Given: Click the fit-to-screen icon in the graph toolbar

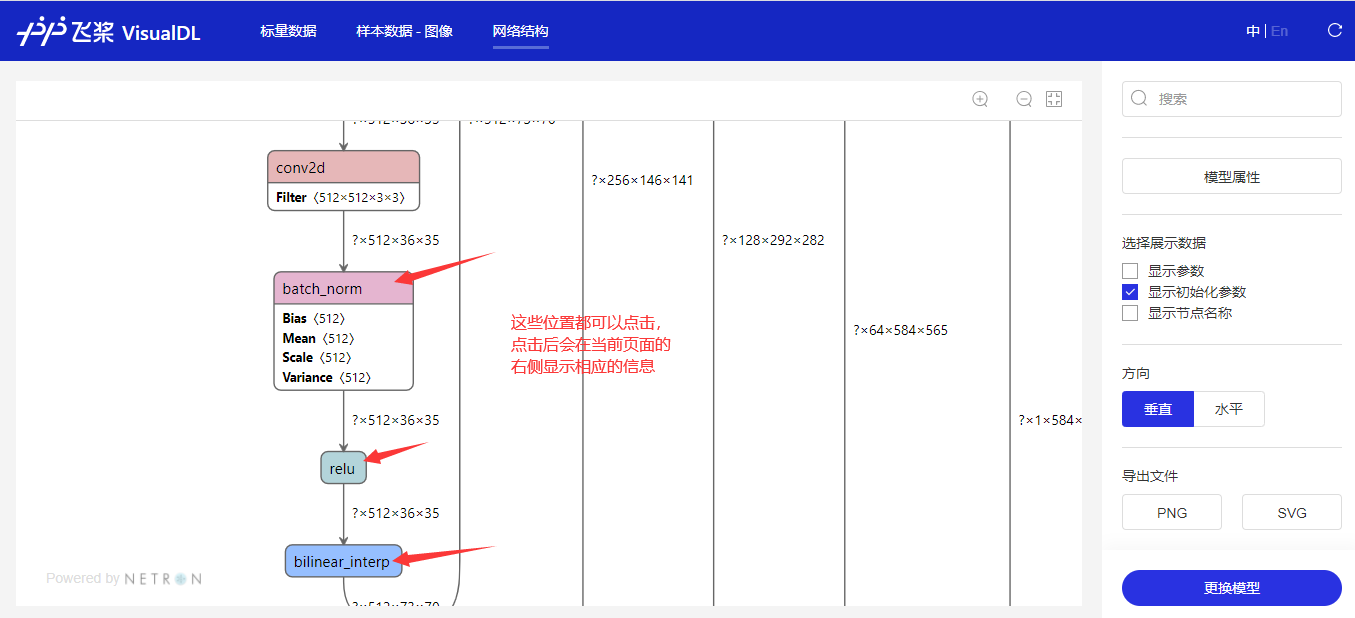Looking at the screenshot, I should coord(1053,99).
